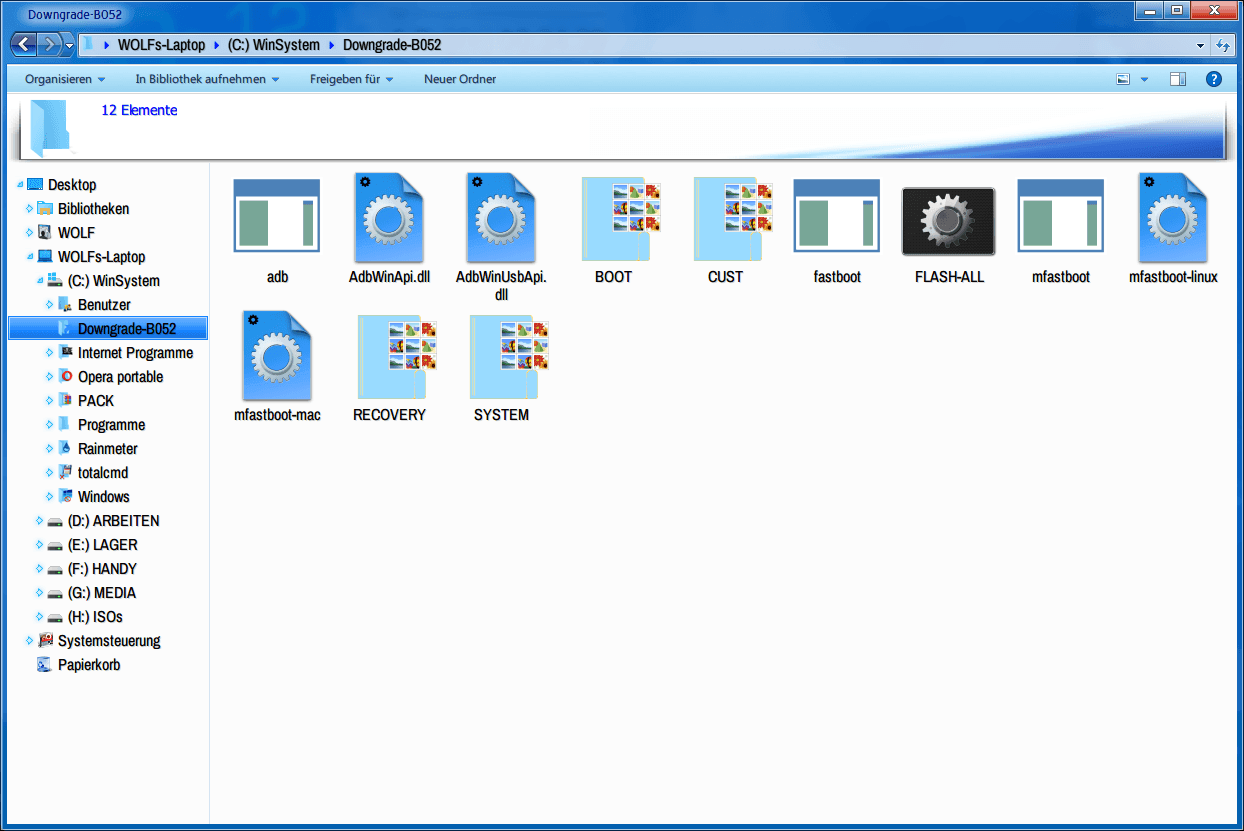This screenshot has width=1244, height=831.
Task: Select the AdbWinUsbApi.dll file
Action: click(x=501, y=238)
